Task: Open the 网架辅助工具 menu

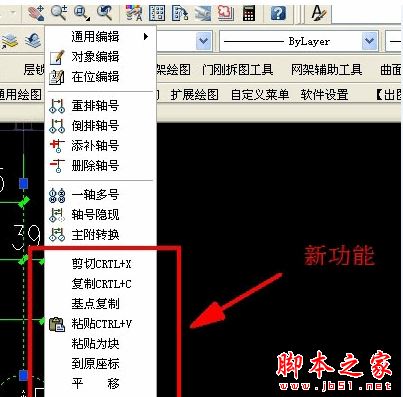Action: (326, 70)
